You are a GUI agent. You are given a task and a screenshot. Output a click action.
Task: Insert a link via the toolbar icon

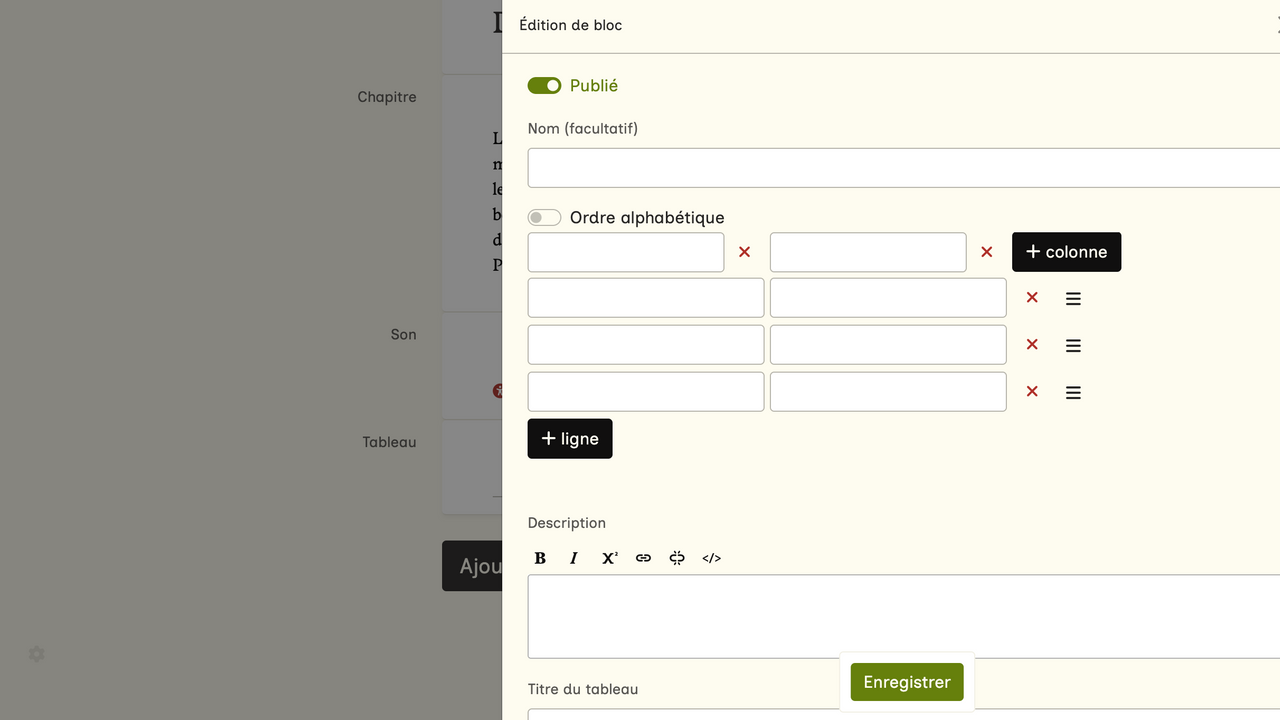click(x=643, y=558)
